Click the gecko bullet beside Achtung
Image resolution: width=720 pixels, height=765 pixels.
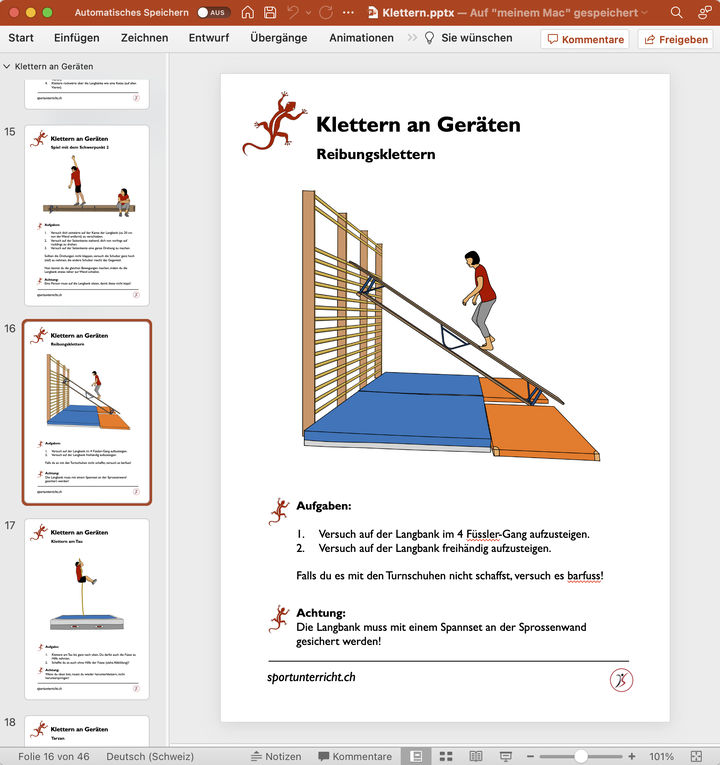279,619
